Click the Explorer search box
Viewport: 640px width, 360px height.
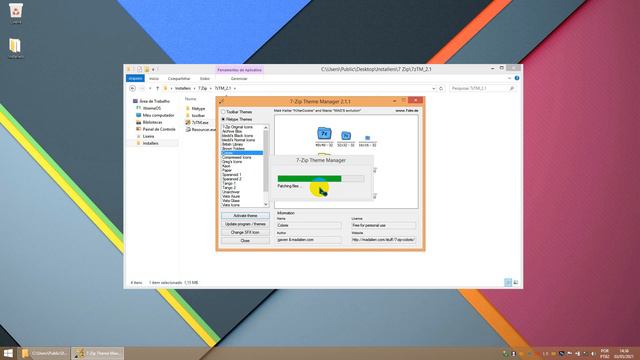(482, 88)
